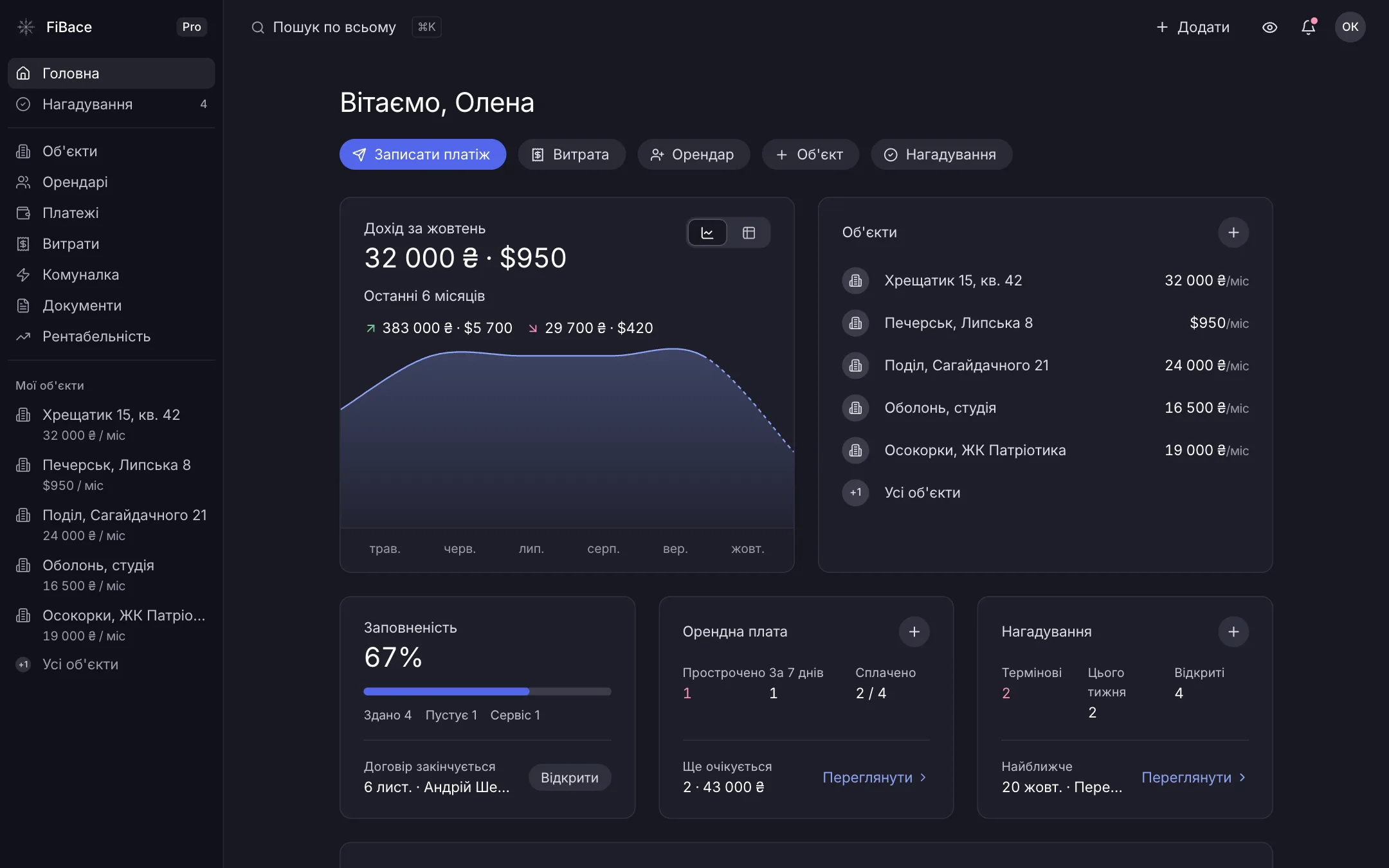
Task: Open Документи from sidebar
Action: [x=111, y=305]
